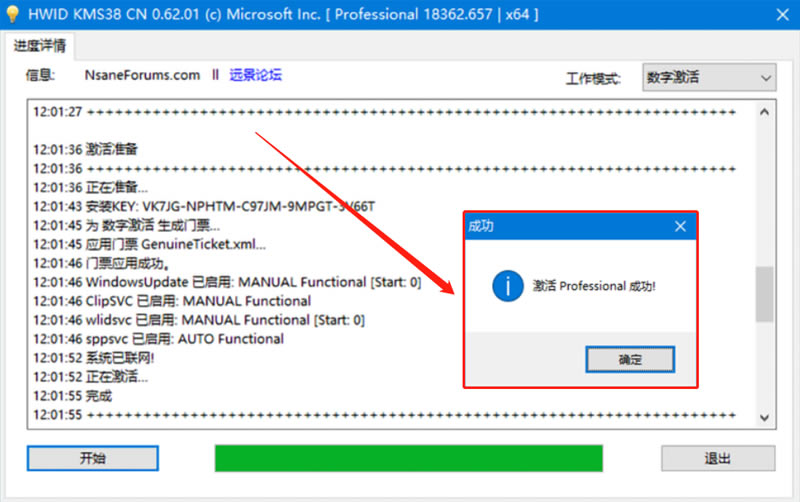Click the log line '12:01:52 正在激活...'

coord(91,376)
